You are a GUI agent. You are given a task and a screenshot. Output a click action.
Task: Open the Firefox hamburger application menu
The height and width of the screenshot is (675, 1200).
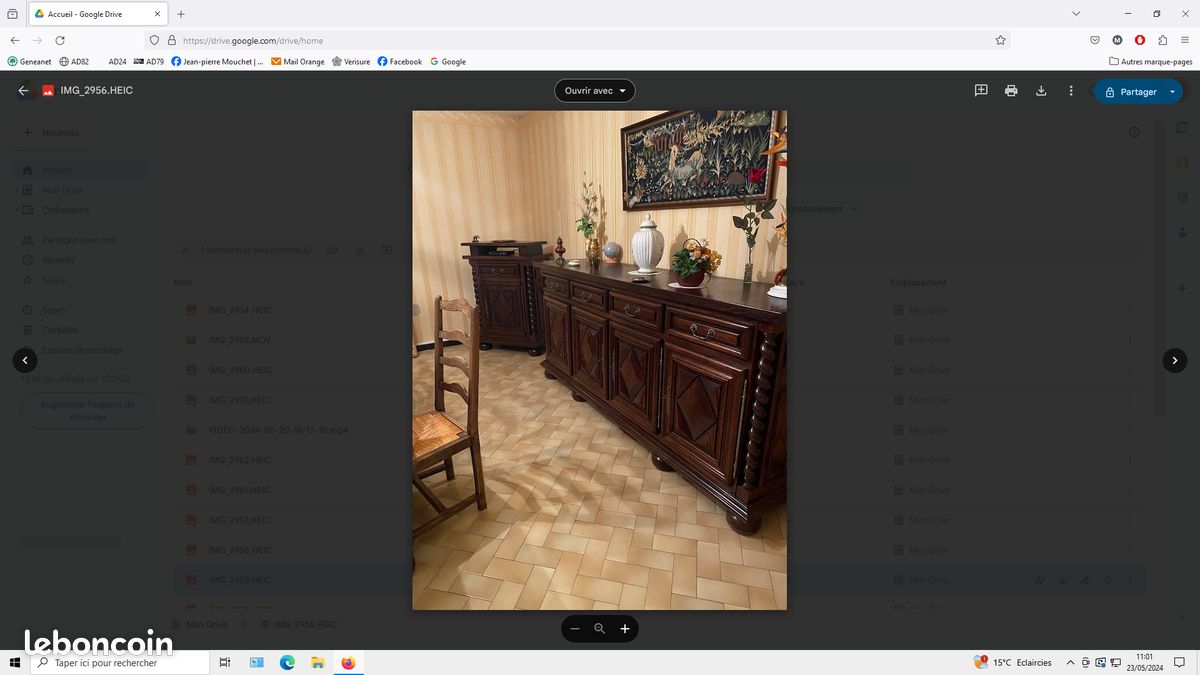[1185, 40]
